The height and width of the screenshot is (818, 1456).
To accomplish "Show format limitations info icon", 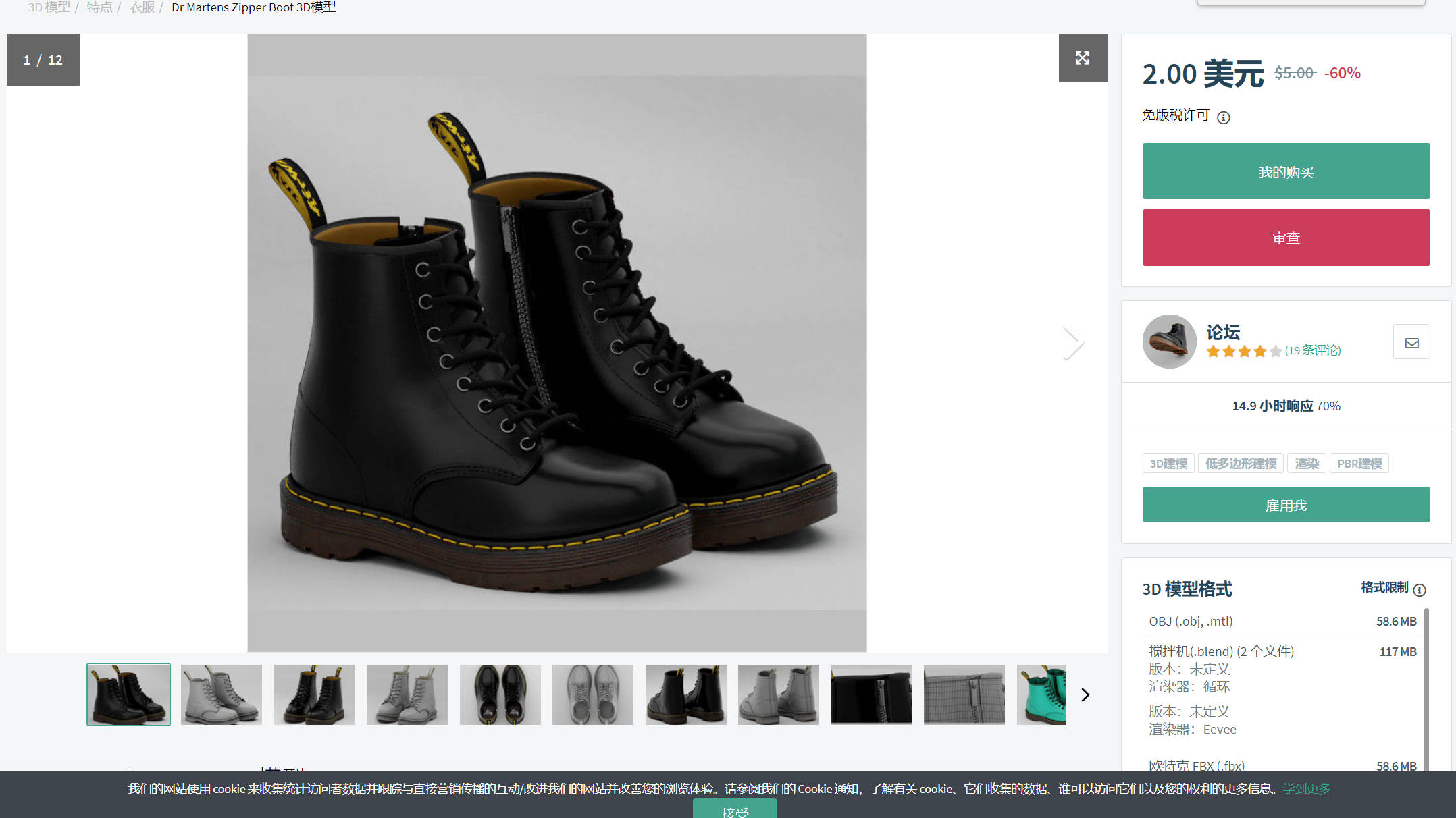I will tap(1420, 590).
